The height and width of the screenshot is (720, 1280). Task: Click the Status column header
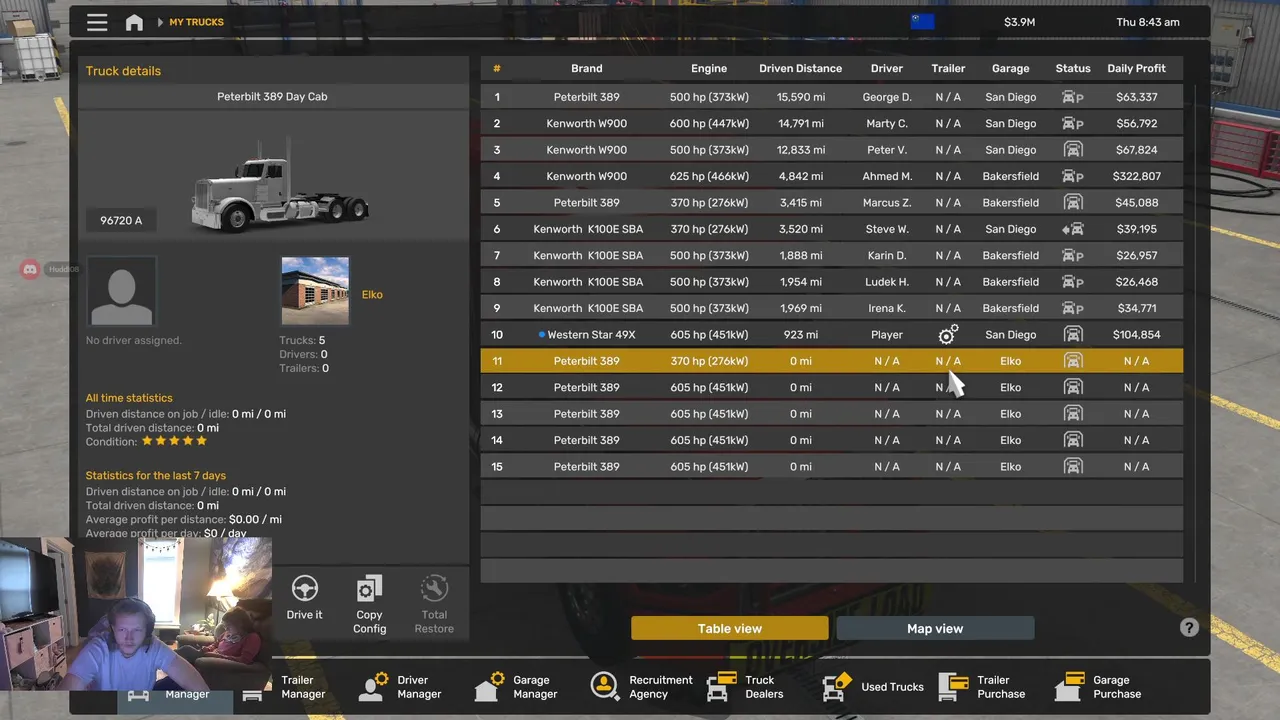tap(1073, 69)
